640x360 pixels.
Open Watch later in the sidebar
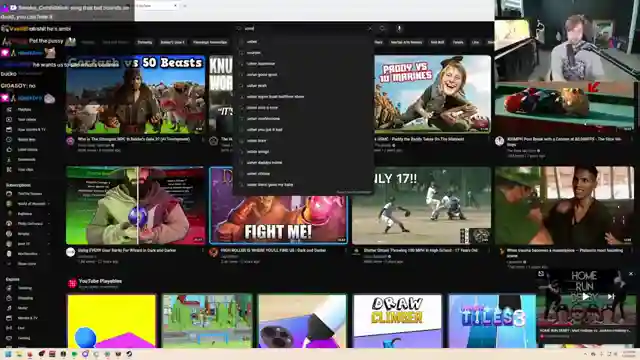[x=27, y=140]
